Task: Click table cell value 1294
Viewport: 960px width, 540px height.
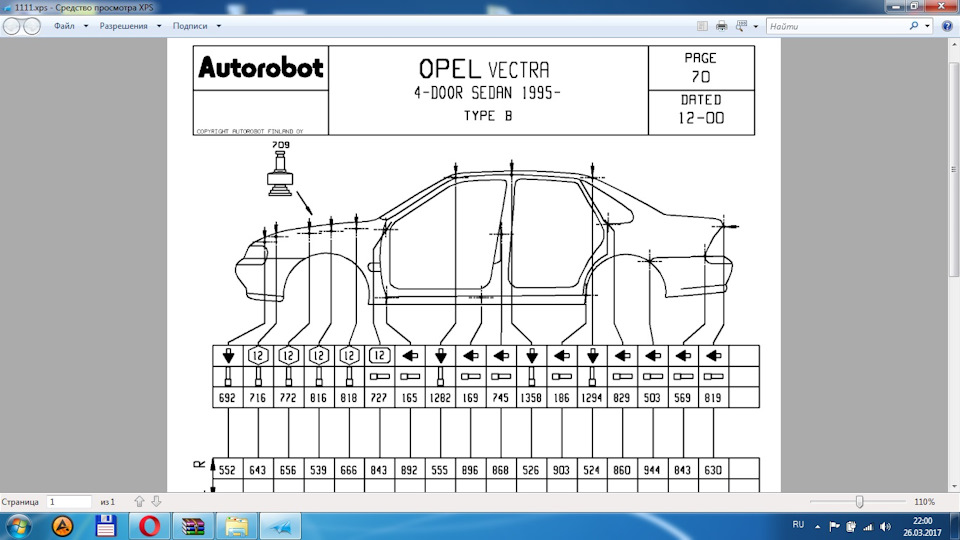Action: coord(592,398)
